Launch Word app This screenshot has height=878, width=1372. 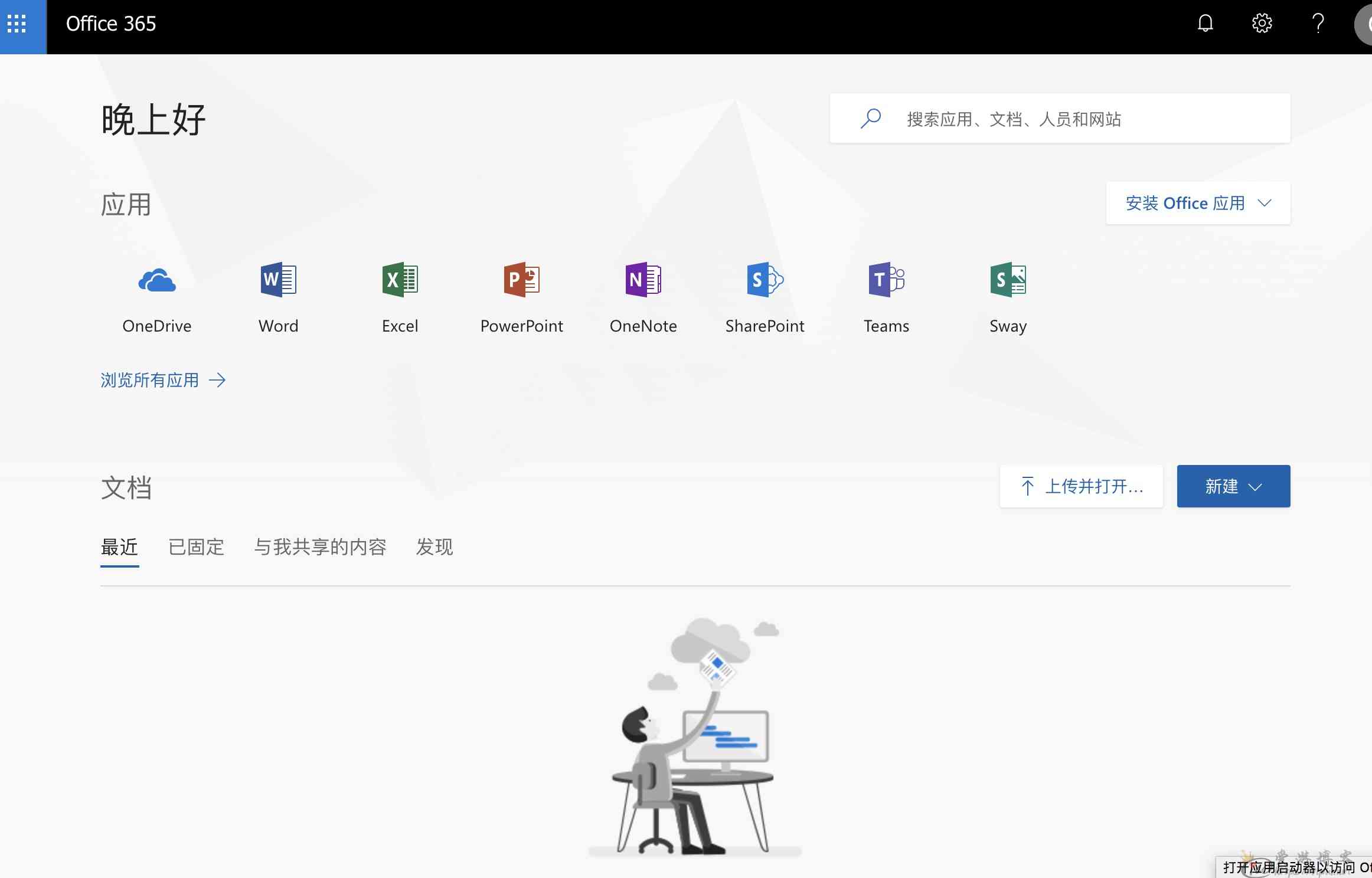(278, 298)
